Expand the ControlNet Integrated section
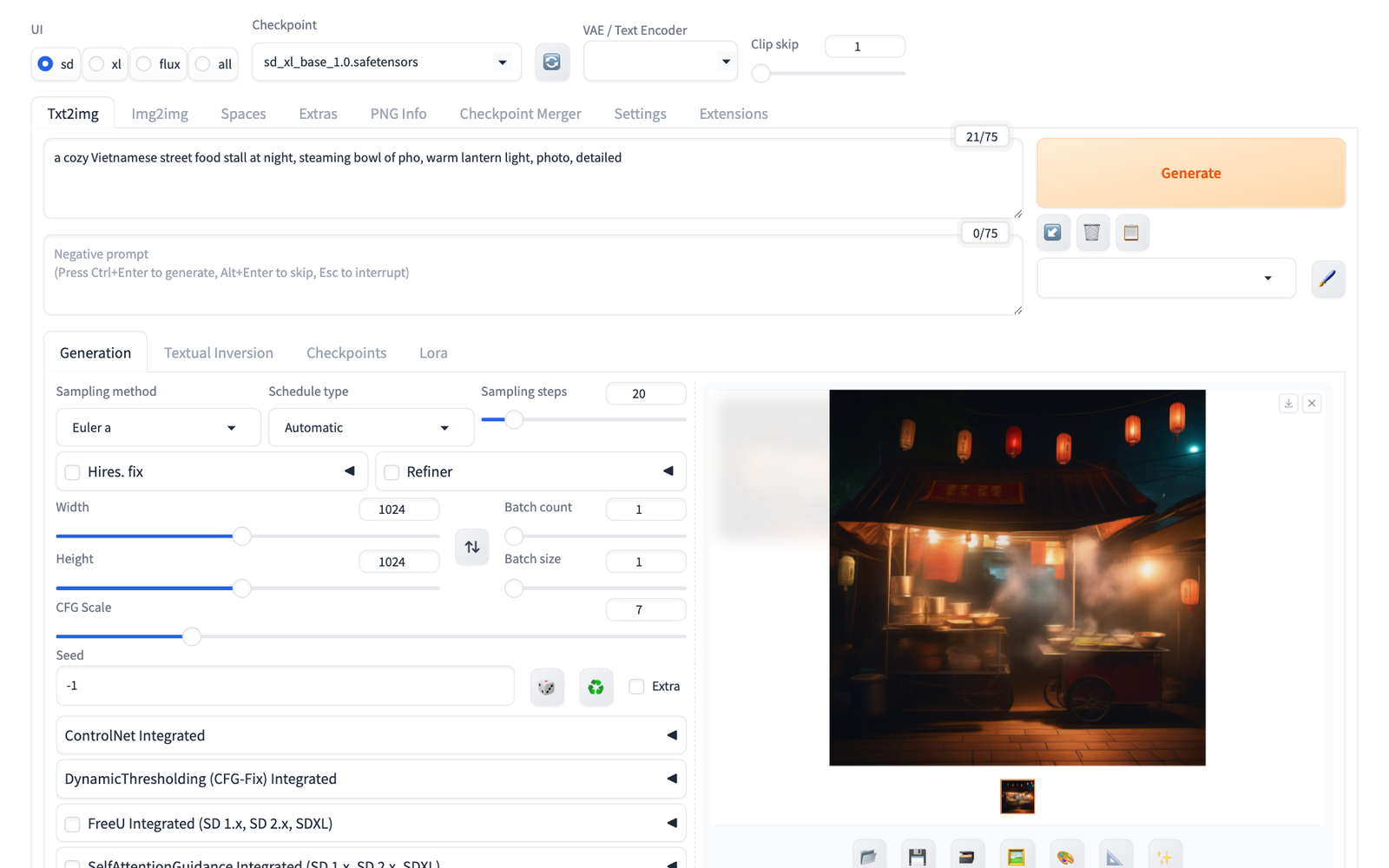Screen dimensions: 1389x868 pyautogui.click(x=371, y=736)
